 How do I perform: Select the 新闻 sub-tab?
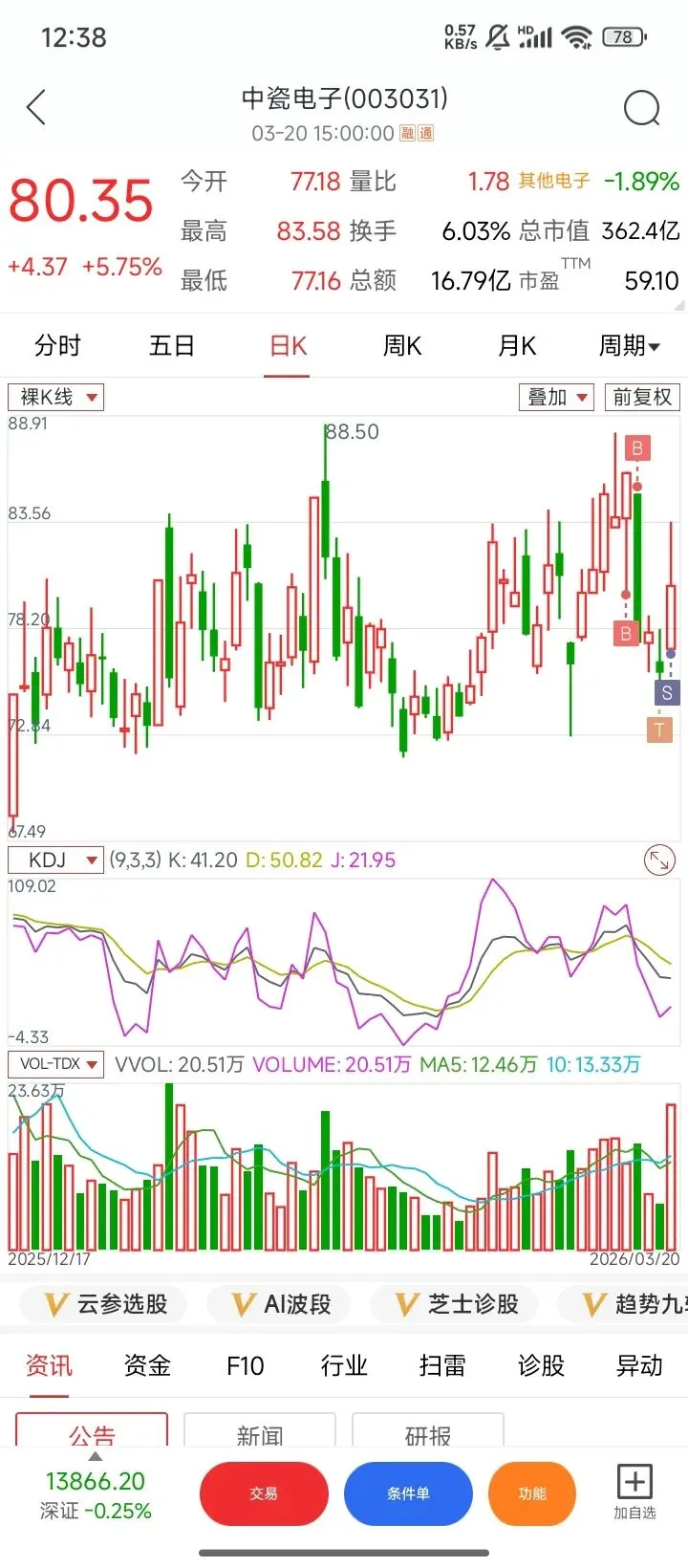(x=260, y=1430)
